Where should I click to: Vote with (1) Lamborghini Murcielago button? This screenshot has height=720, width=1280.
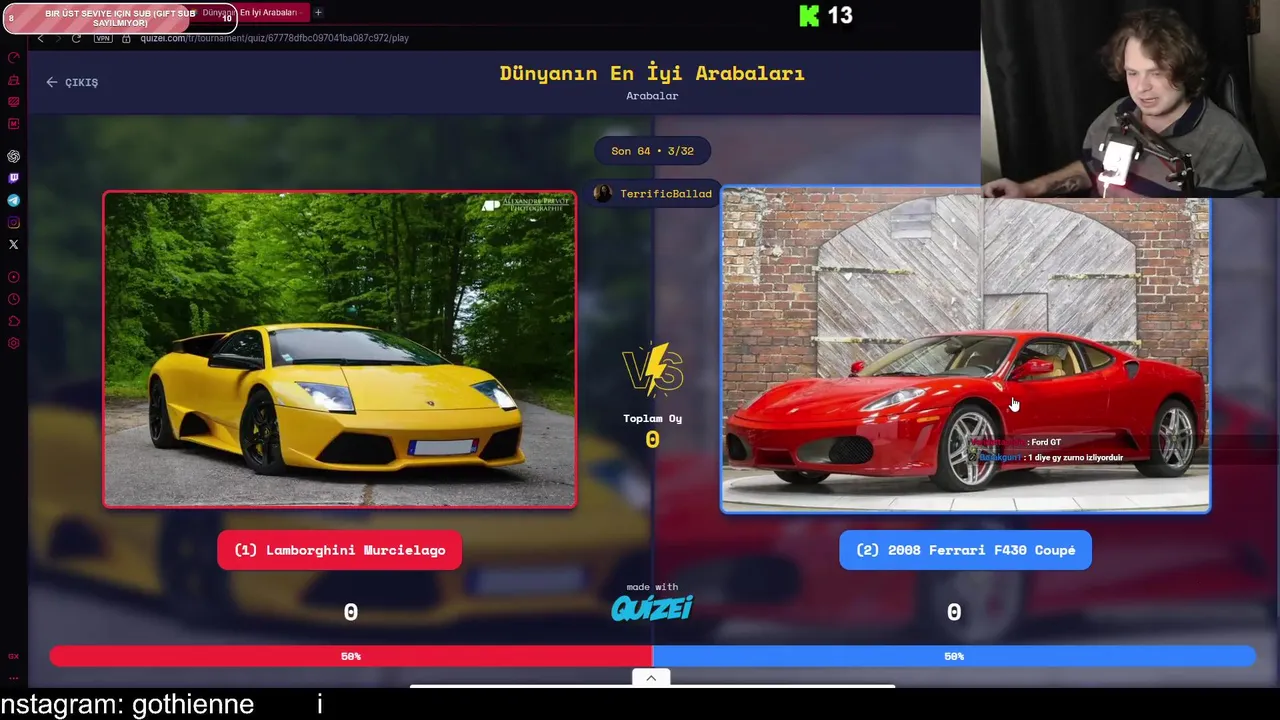339,550
